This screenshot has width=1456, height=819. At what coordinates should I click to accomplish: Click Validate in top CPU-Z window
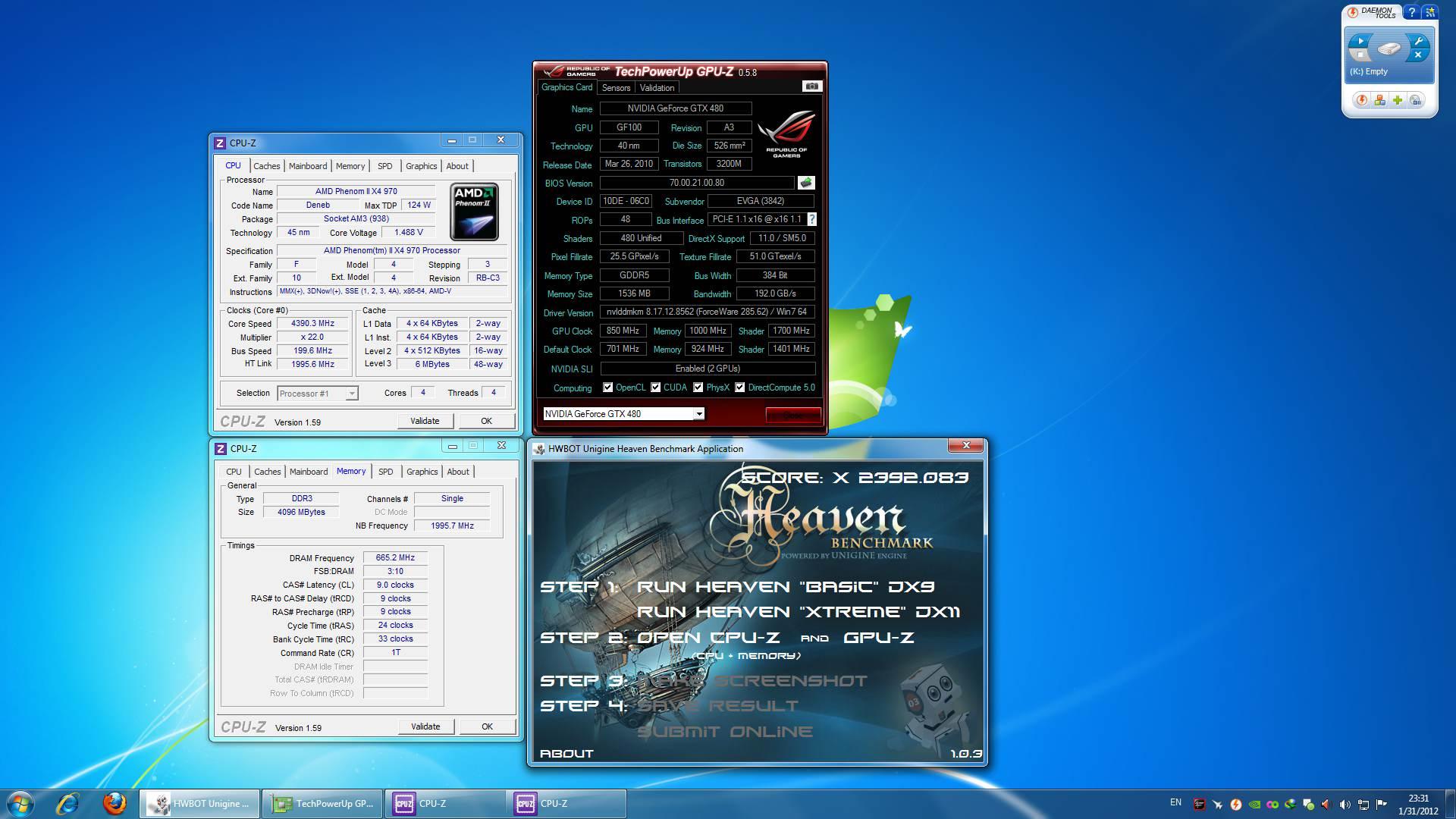click(425, 421)
